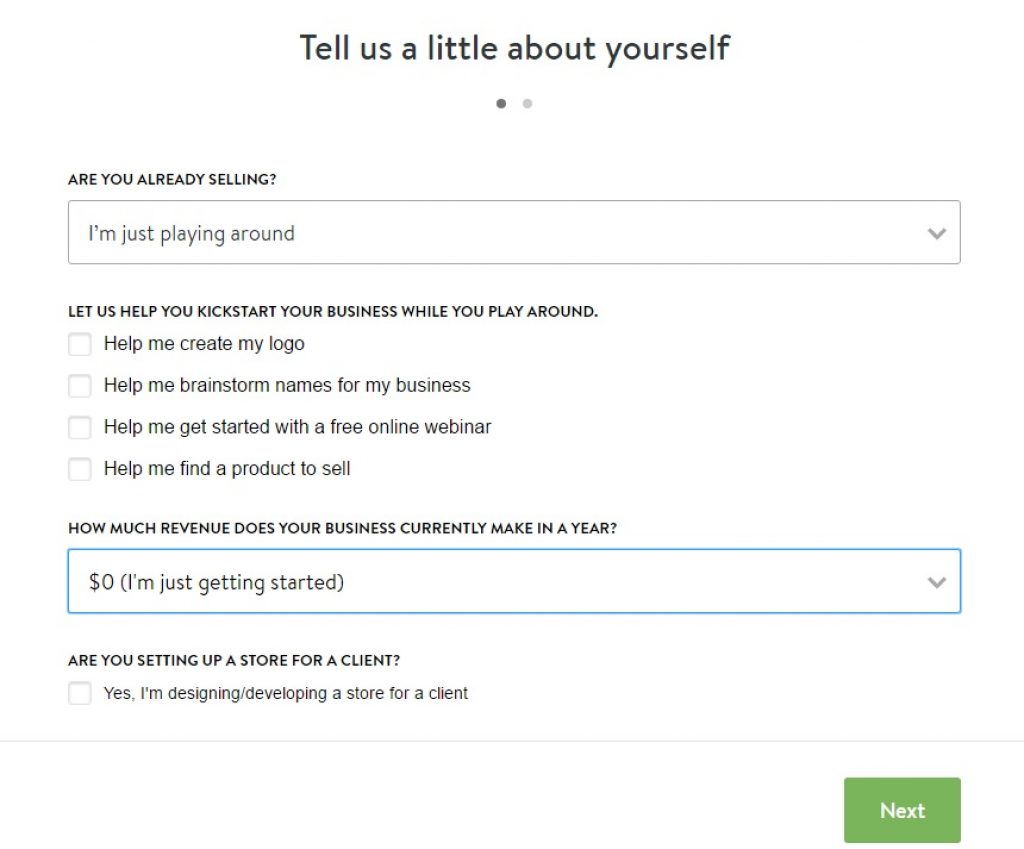
Task: Tick the 'Help me create my logo' checkbox
Action: [80, 344]
